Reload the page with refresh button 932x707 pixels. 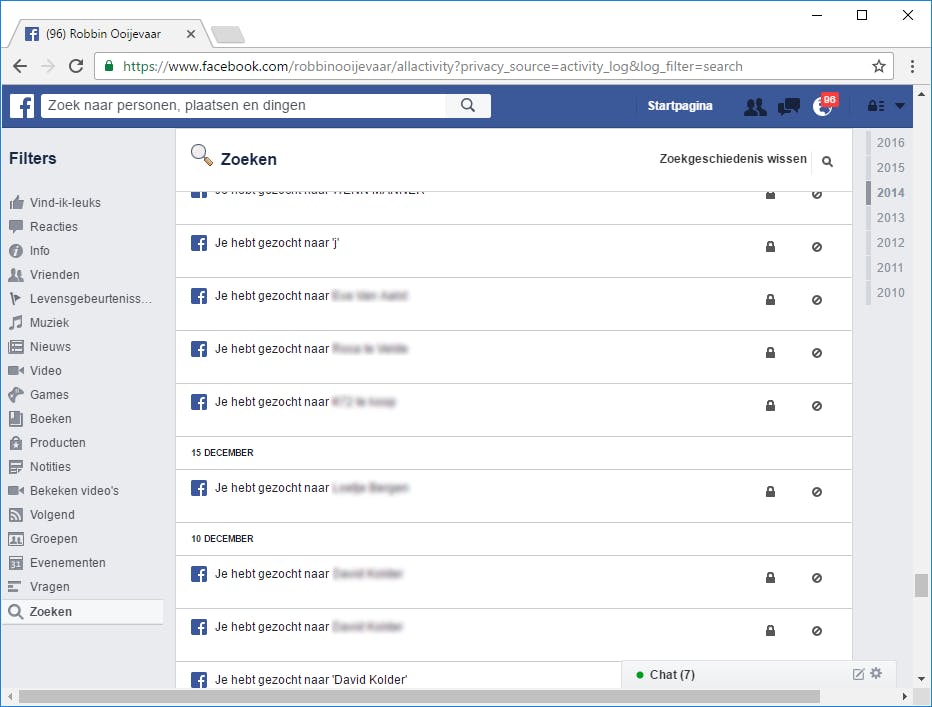pos(76,66)
